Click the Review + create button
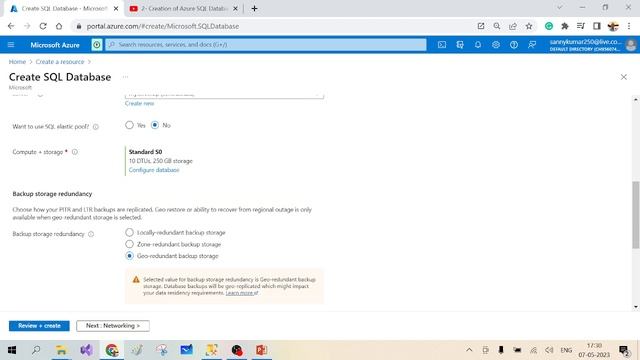 click(39, 326)
